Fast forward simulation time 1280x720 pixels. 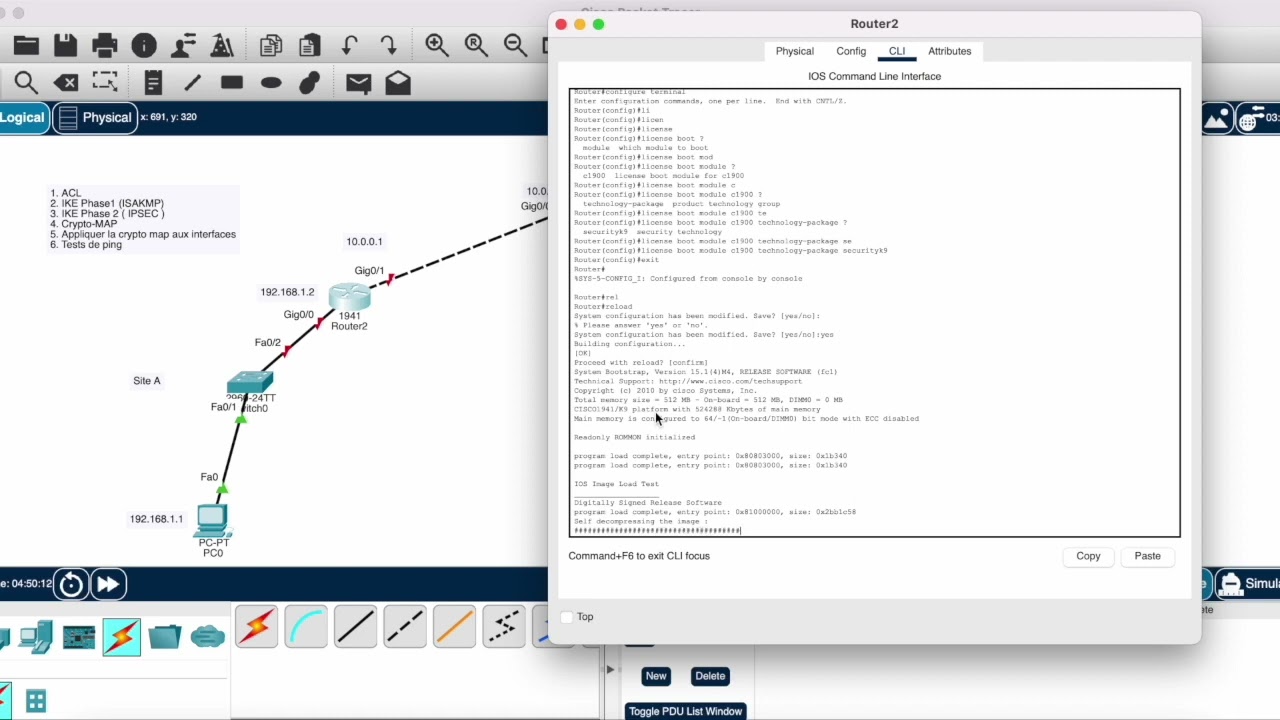coord(108,584)
